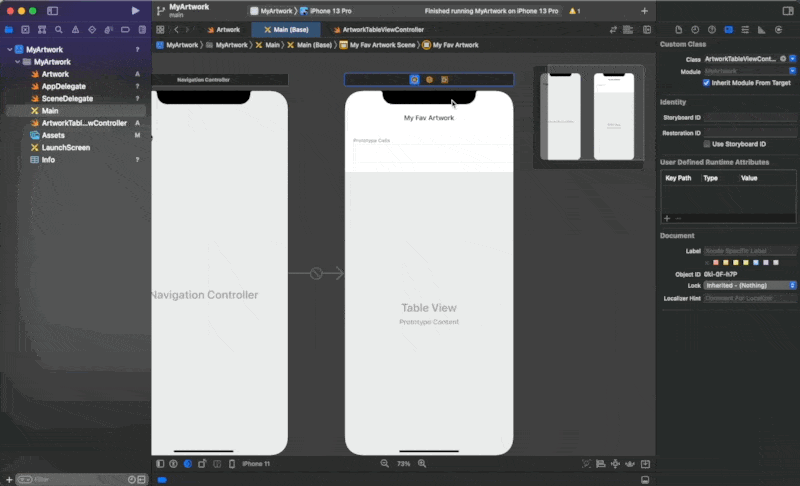Image resolution: width=800 pixels, height=486 pixels.
Task: Open the Class dropdown in Custom Class
Action: (x=792, y=59)
